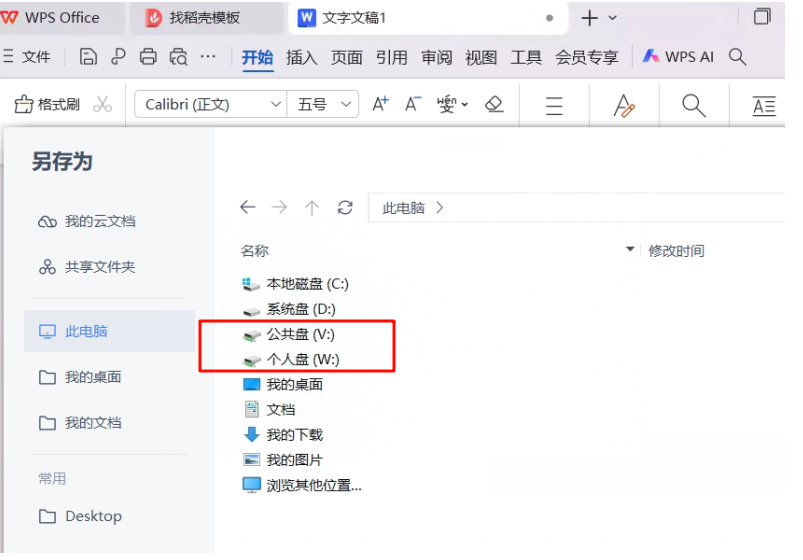
Task: Click the Save icon in quick toolbar
Action: [x=88, y=56]
